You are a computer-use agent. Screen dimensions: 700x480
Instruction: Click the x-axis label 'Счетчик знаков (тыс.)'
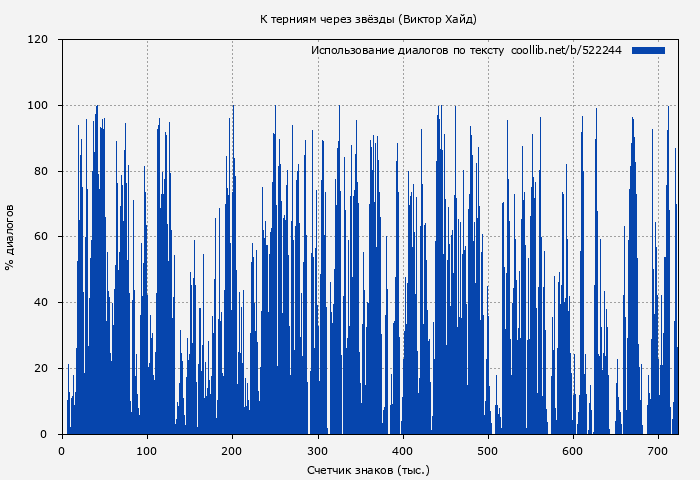click(368, 469)
